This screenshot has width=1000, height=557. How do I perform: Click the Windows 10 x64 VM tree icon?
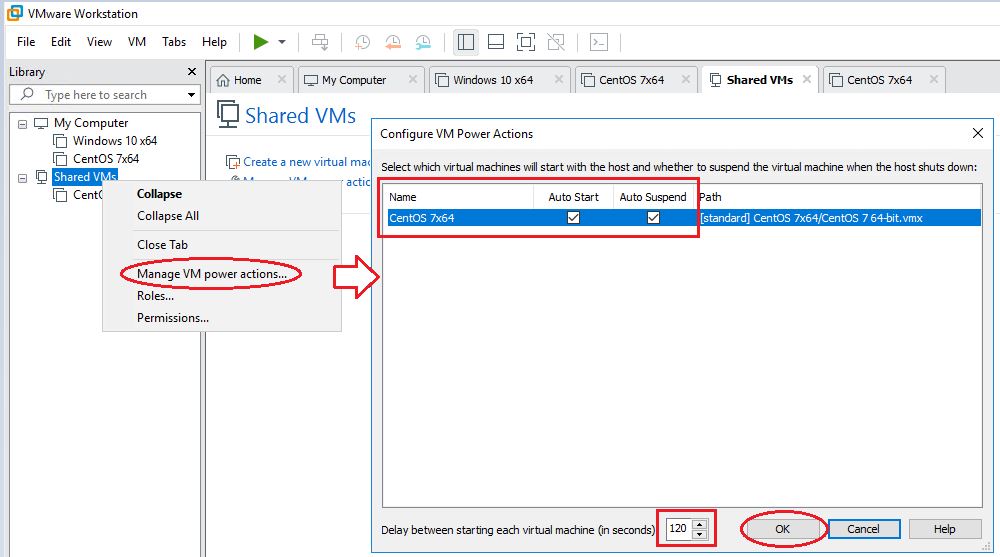(60, 141)
